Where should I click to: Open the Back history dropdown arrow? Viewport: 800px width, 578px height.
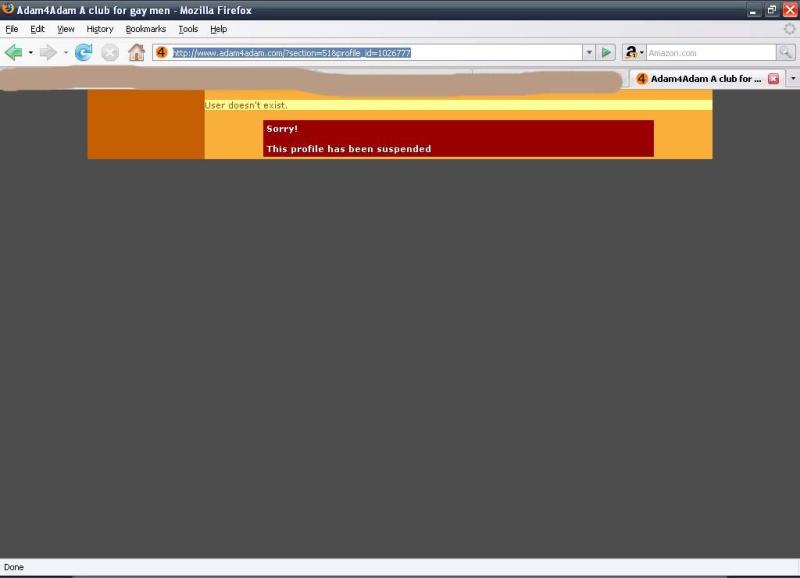coord(31,53)
